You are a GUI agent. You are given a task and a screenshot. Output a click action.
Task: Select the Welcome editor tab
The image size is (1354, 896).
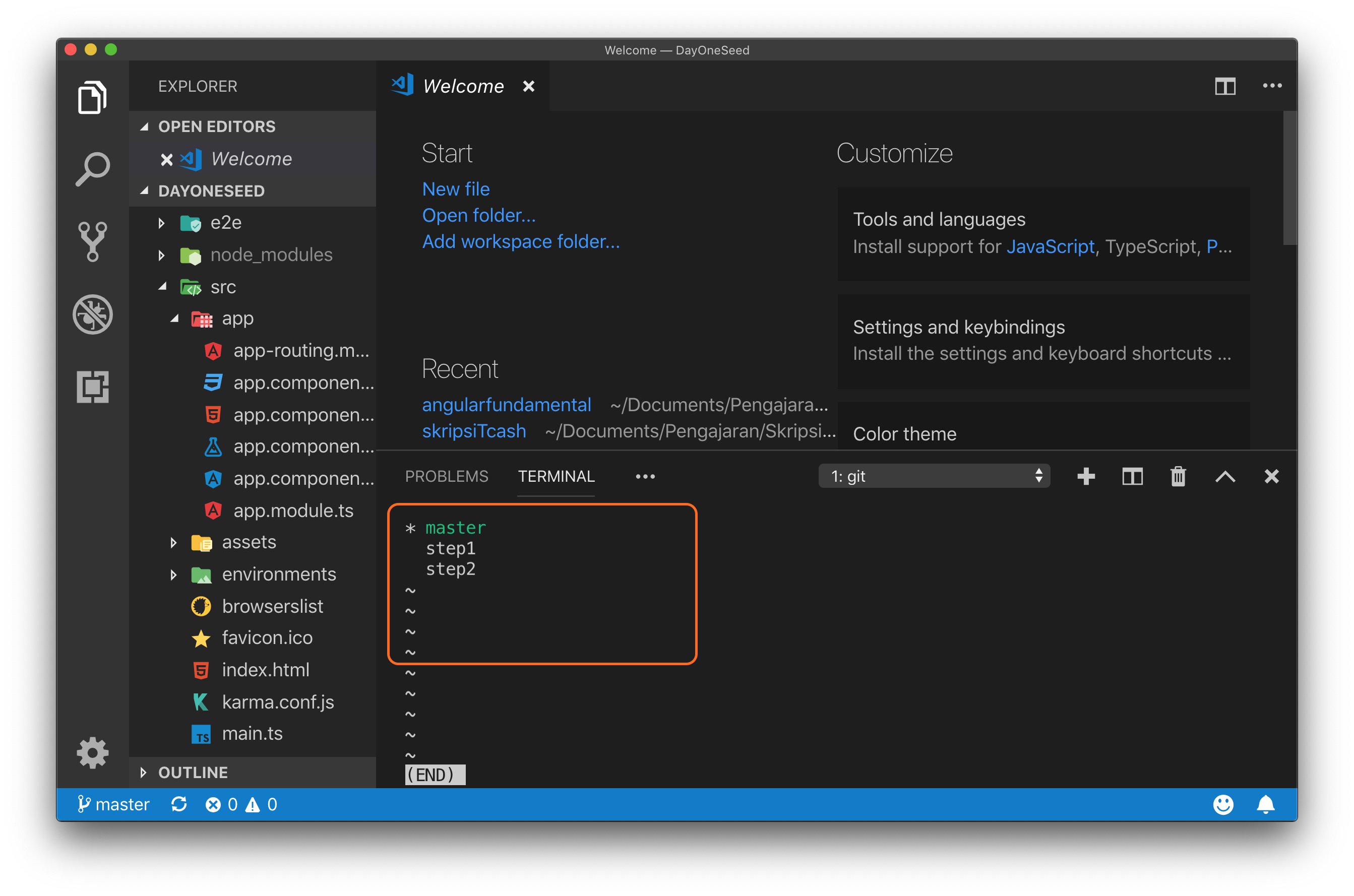(x=463, y=86)
